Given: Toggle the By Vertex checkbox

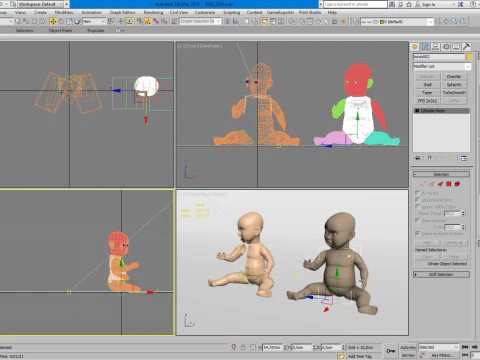Looking at the screenshot, I should (x=417, y=193).
